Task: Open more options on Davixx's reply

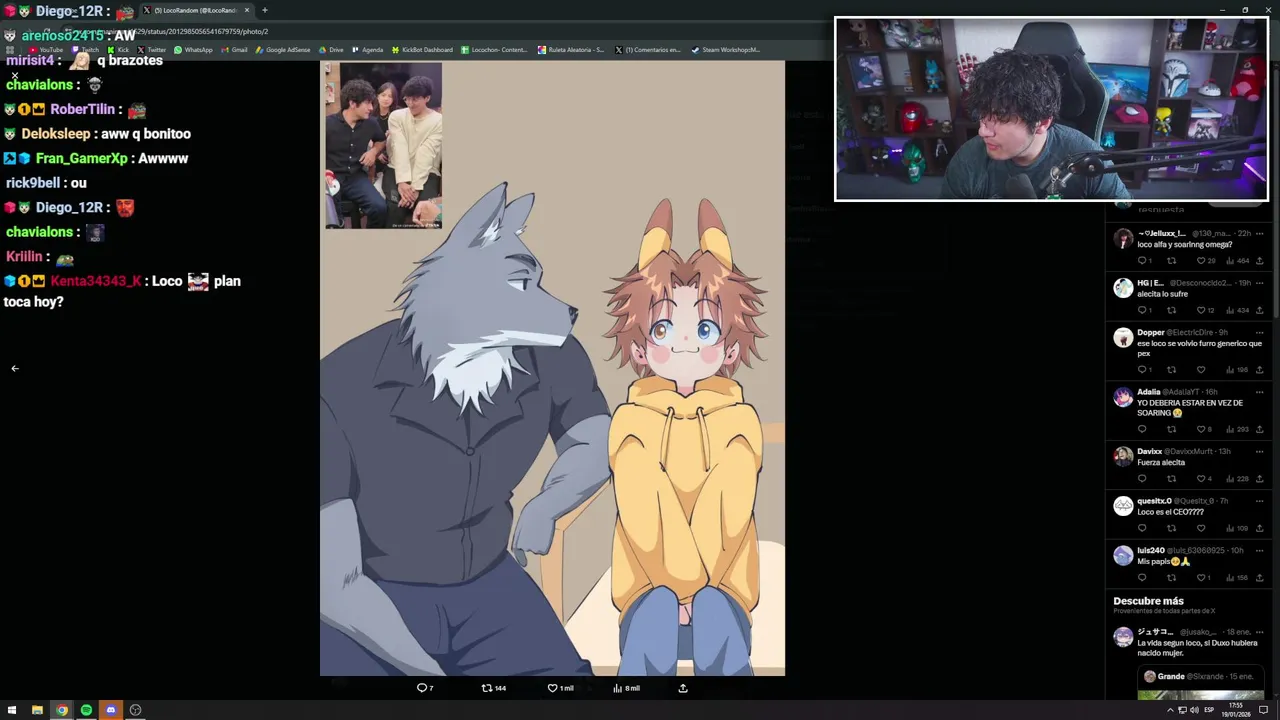Action: point(1260,452)
